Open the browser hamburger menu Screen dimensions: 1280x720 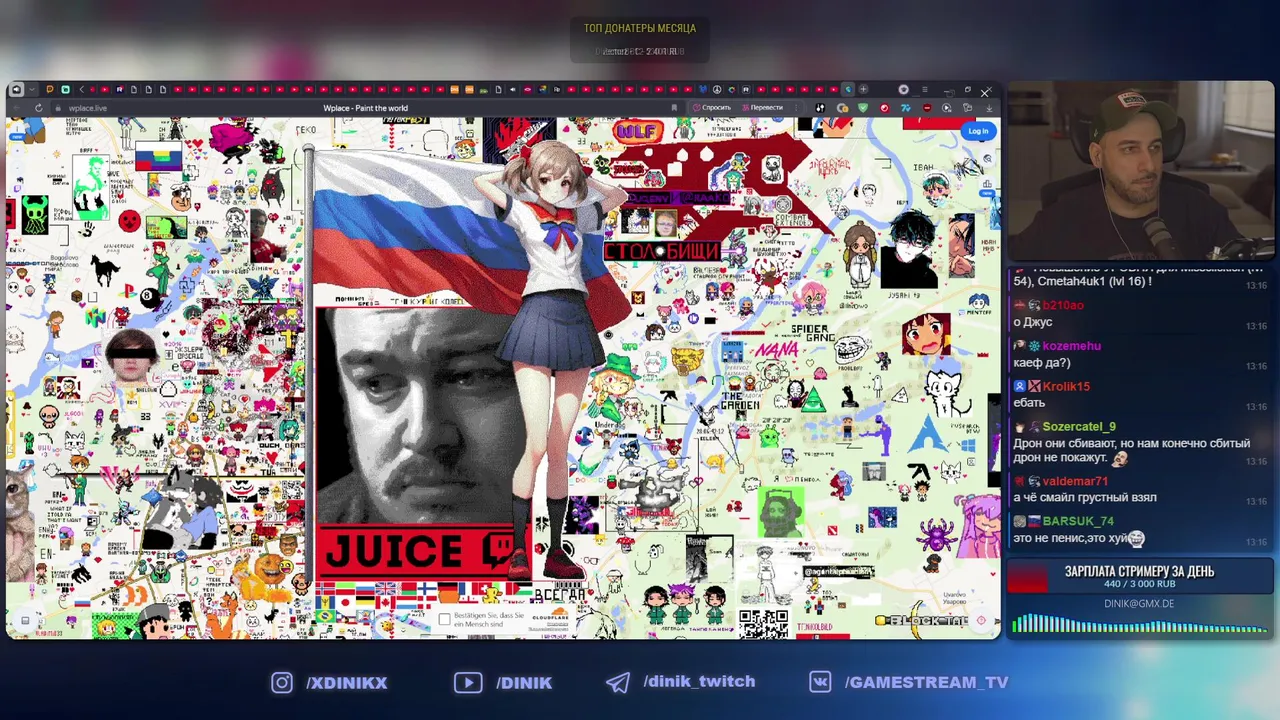click(x=925, y=89)
